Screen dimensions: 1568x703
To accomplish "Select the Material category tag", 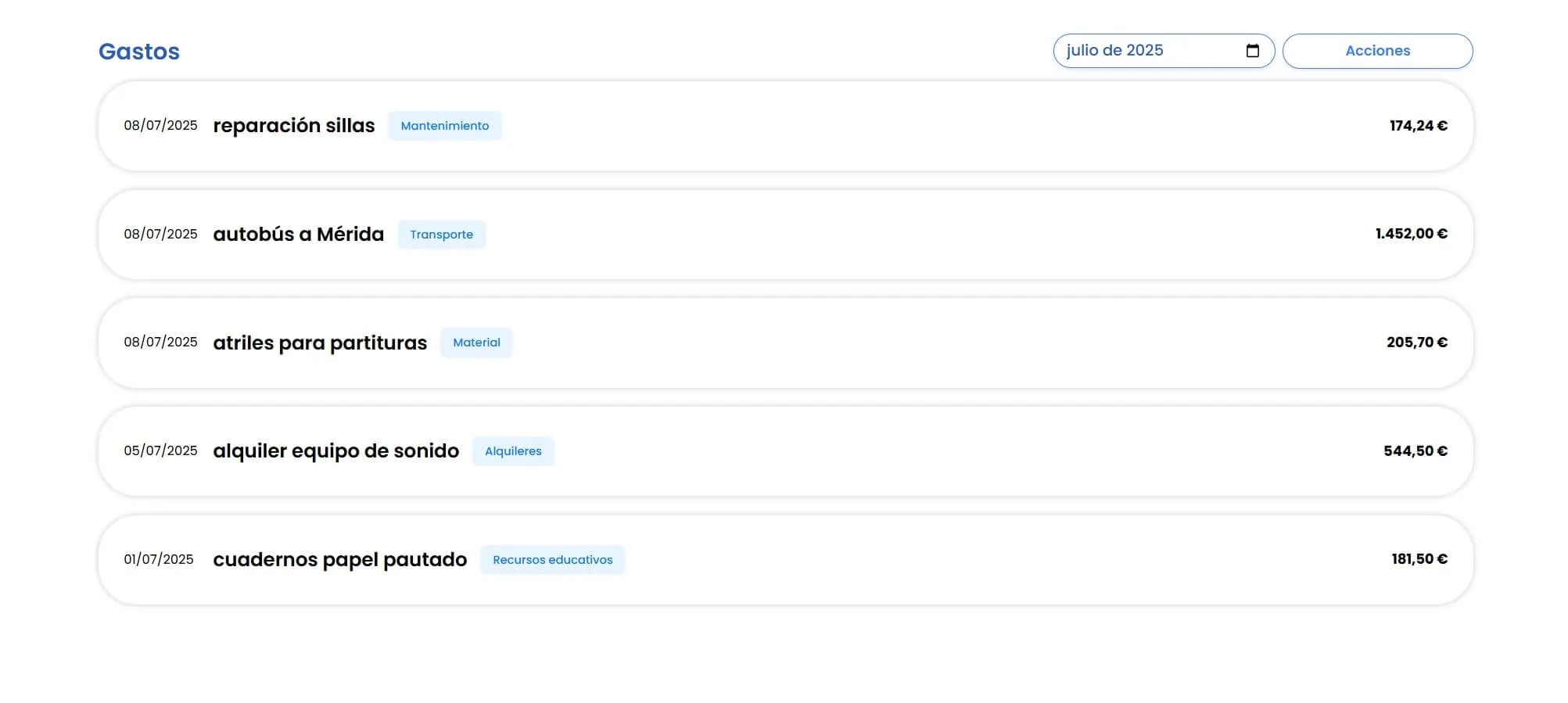I will pyautogui.click(x=476, y=343).
